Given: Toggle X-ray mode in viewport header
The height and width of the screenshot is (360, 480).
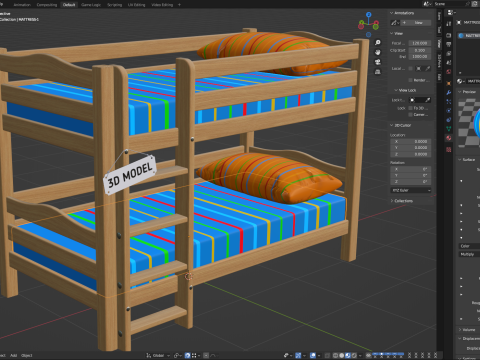Looking at the screenshot, I should pyautogui.click(x=327, y=355).
